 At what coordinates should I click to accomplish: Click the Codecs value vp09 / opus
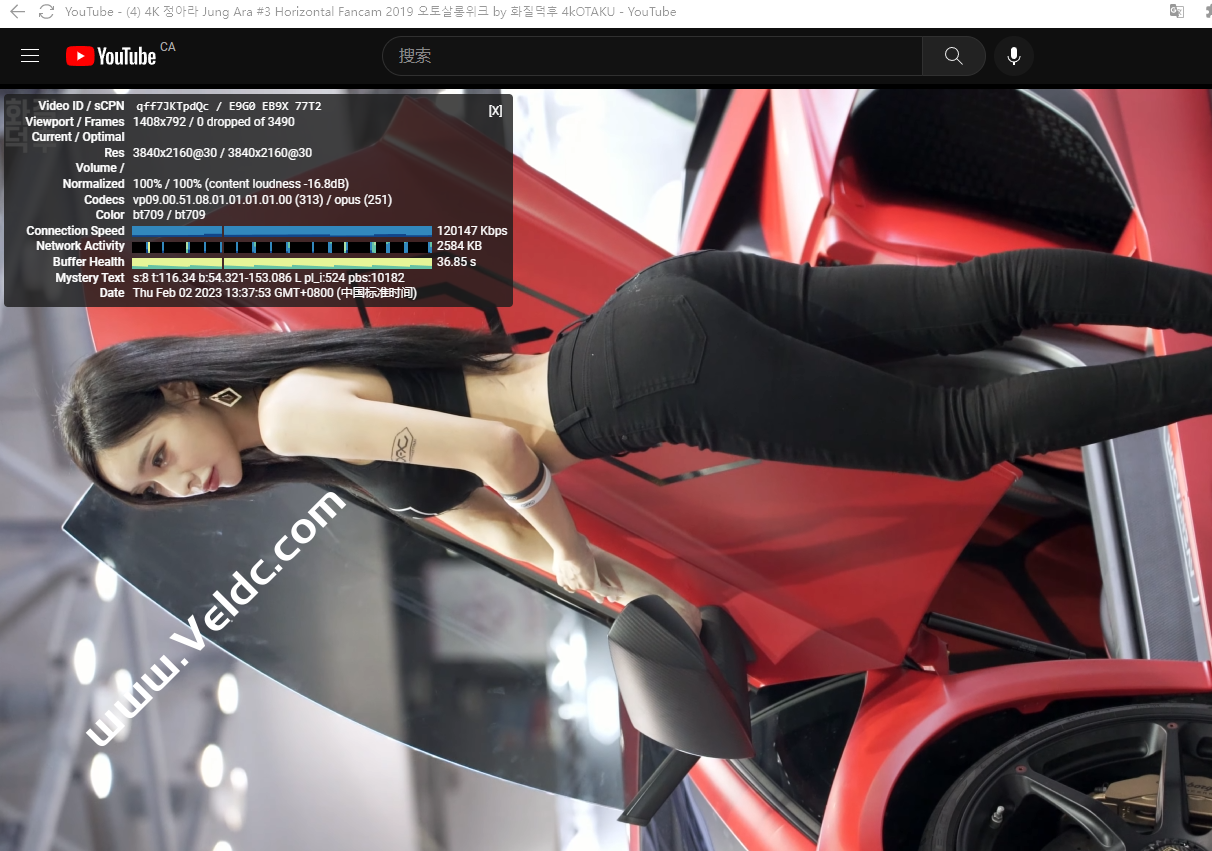pos(262,200)
